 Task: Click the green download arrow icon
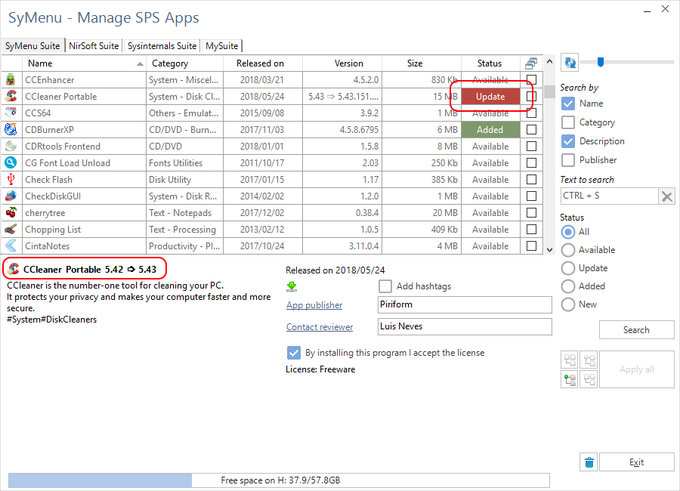292,286
